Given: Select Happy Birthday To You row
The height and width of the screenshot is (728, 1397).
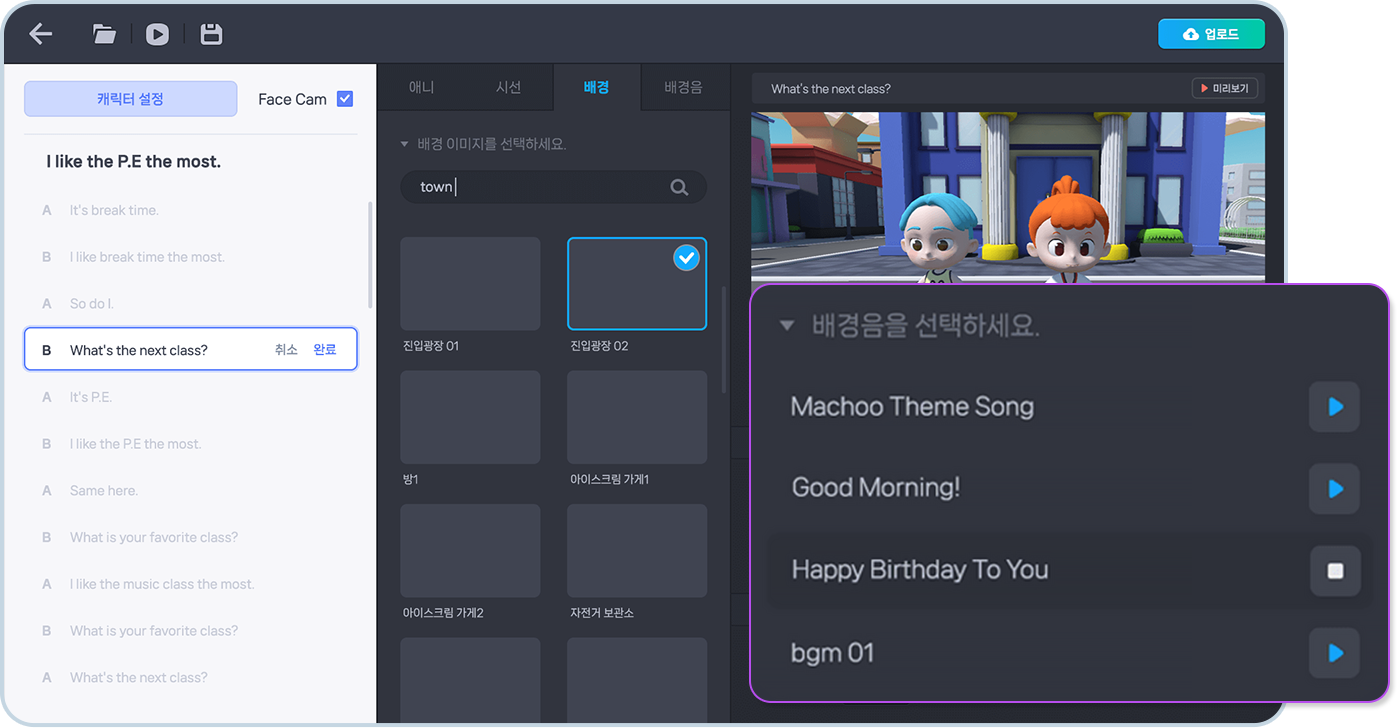Looking at the screenshot, I should pos(1067,570).
